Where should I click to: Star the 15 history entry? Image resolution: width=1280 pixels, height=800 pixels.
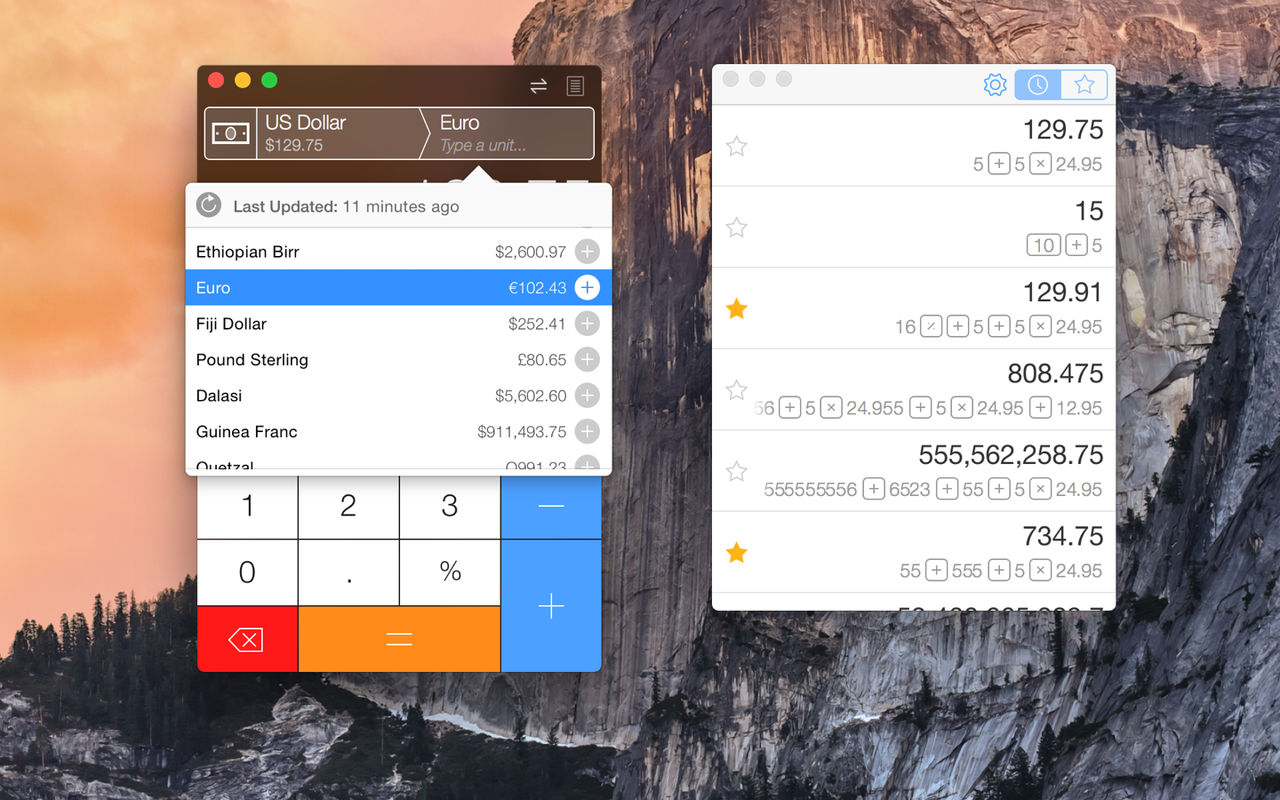click(736, 227)
